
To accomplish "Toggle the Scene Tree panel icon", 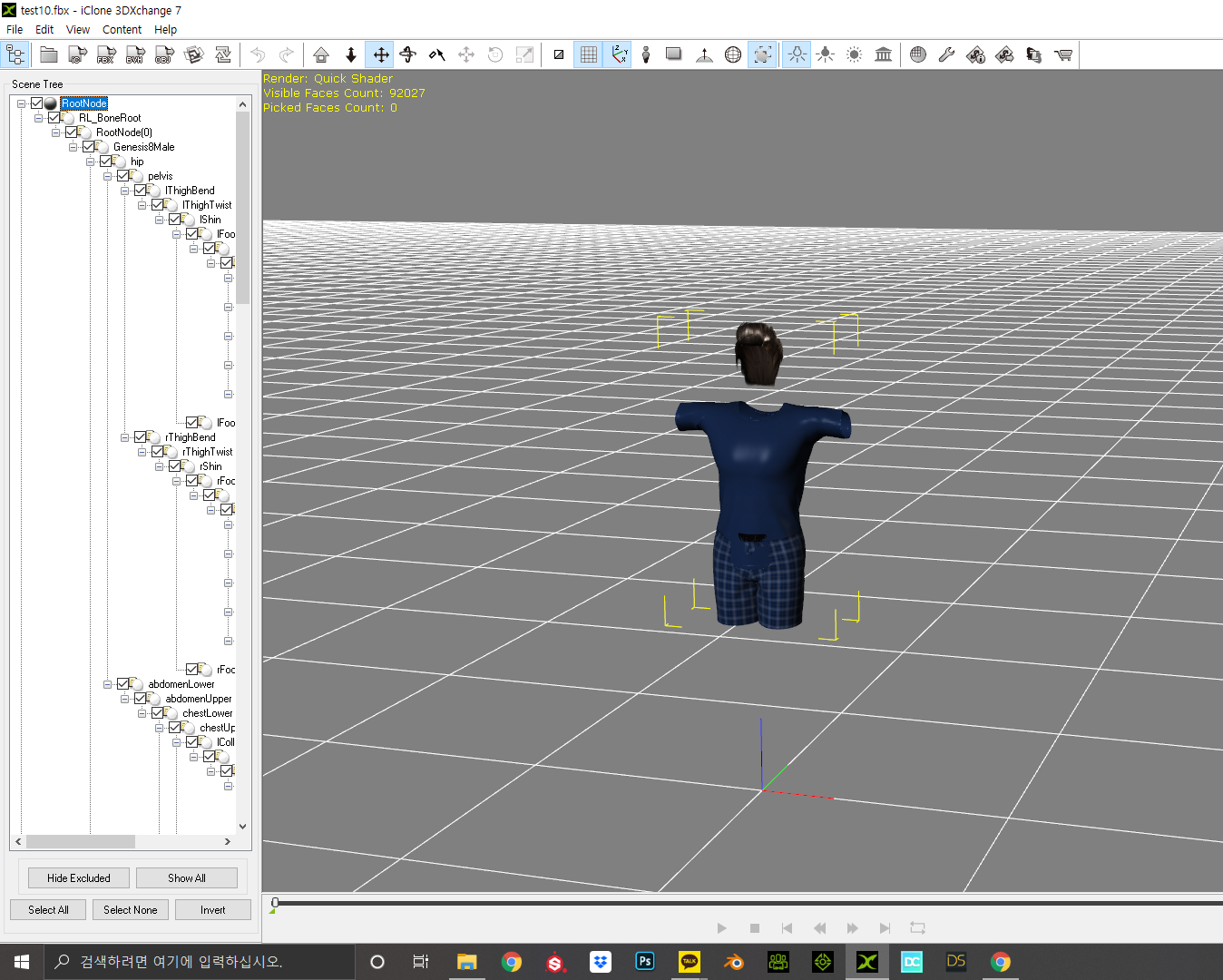I will (x=15, y=55).
